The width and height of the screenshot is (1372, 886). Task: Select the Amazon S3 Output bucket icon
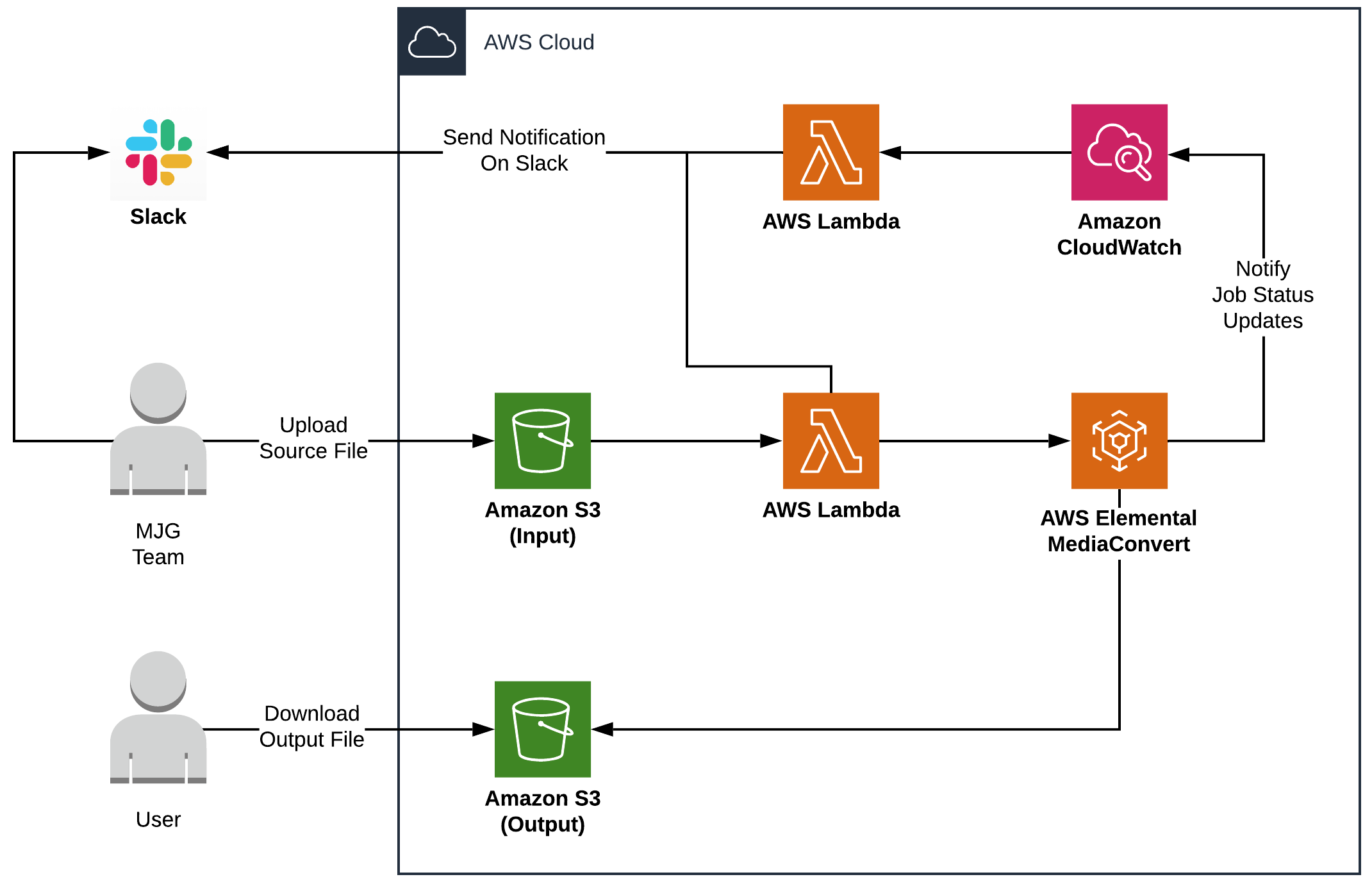pos(542,730)
